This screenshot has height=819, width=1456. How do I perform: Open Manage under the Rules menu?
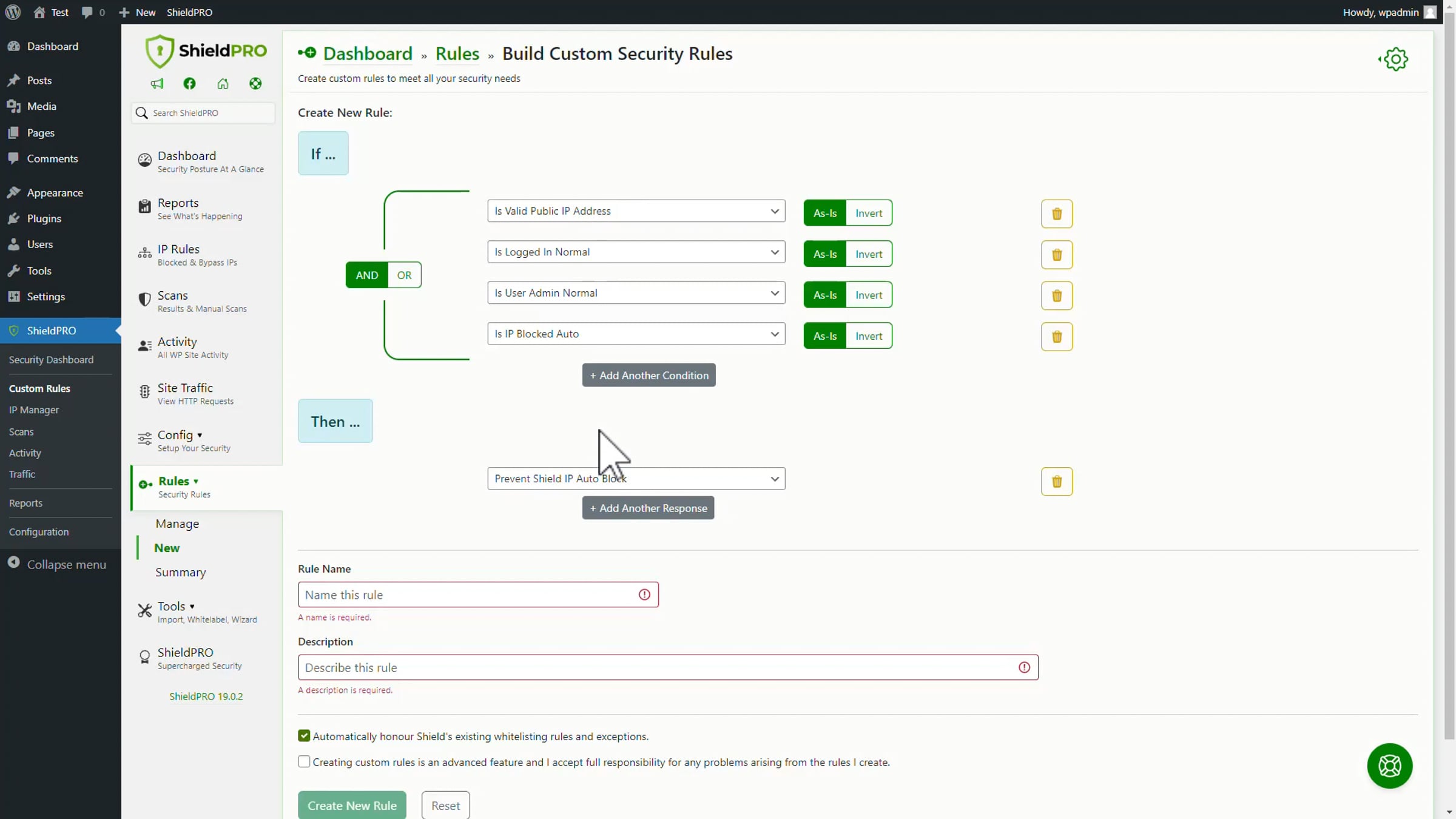click(x=177, y=524)
